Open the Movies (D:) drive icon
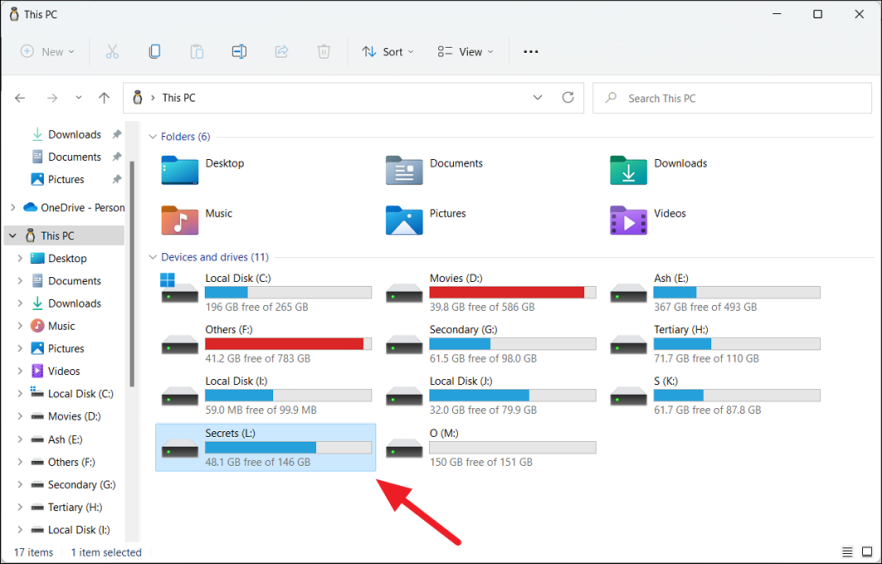 click(x=405, y=293)
